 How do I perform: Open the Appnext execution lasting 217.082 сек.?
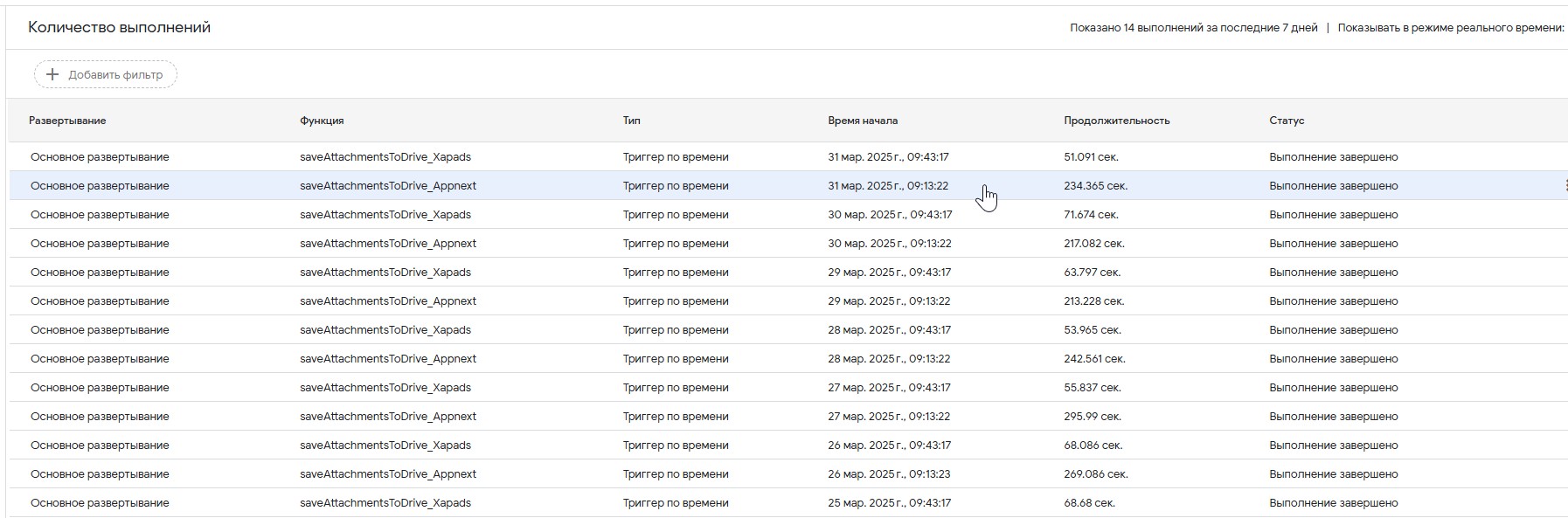pyautogui.click(x=788, y=244)
